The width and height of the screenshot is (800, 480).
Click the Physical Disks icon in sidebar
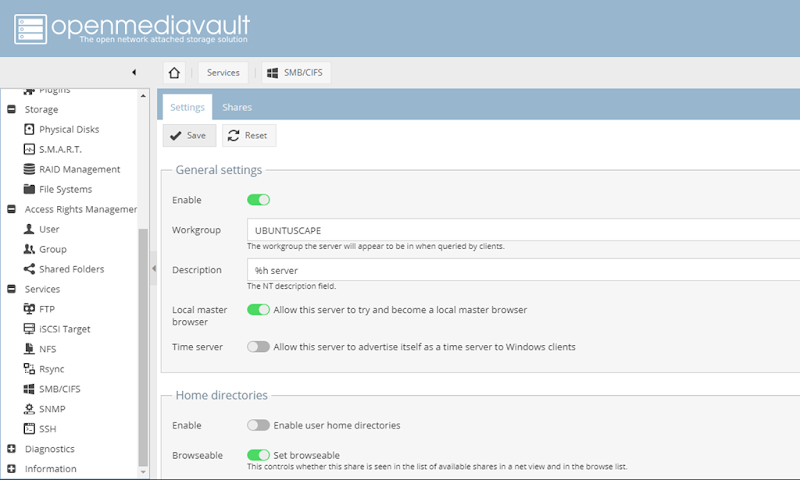coord(29,129)
